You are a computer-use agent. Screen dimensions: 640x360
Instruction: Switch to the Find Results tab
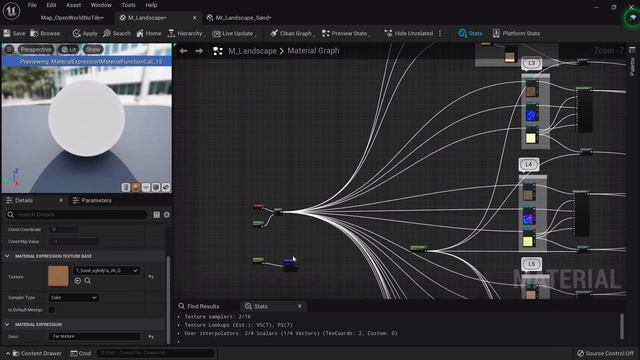(199, 306)
